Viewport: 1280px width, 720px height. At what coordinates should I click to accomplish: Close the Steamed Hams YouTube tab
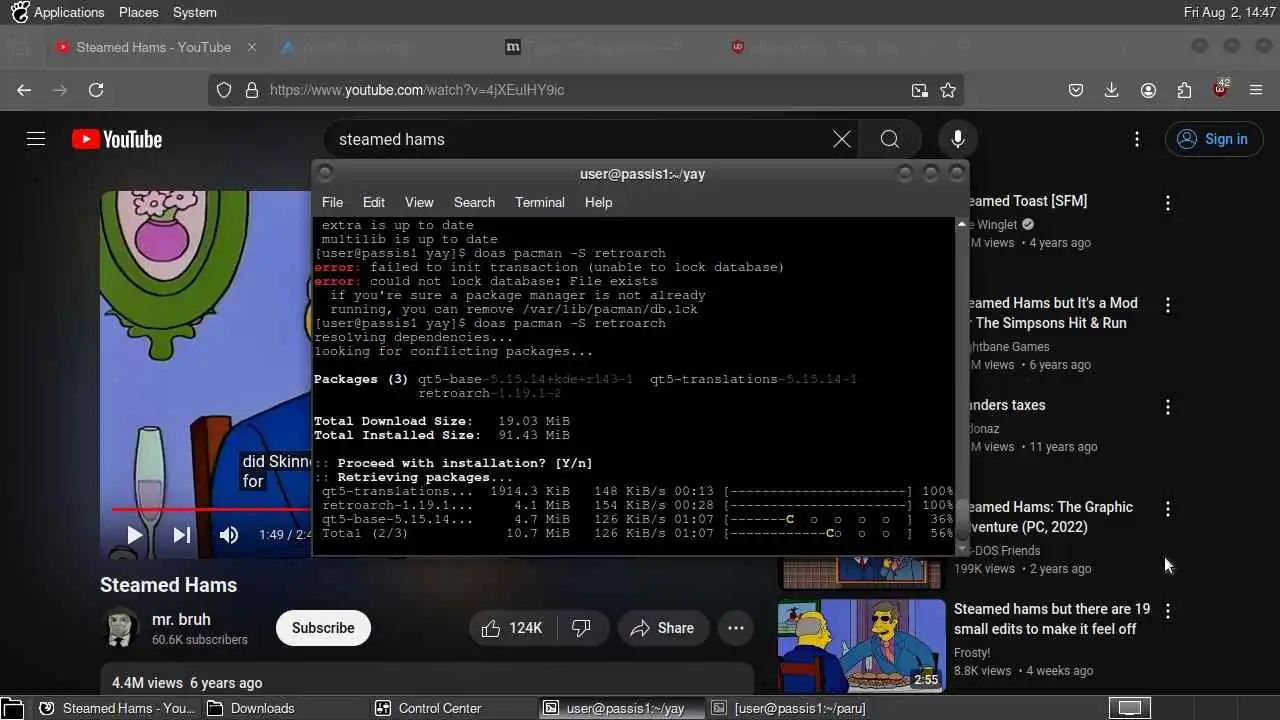click(252, 47)
